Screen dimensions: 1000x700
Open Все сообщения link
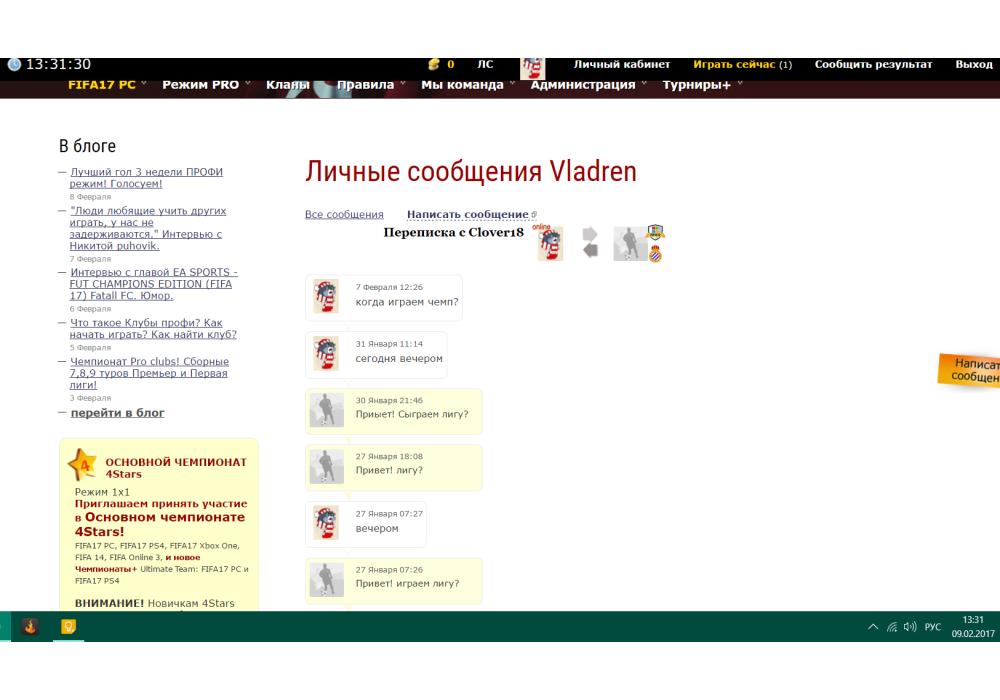pos(344,215)
